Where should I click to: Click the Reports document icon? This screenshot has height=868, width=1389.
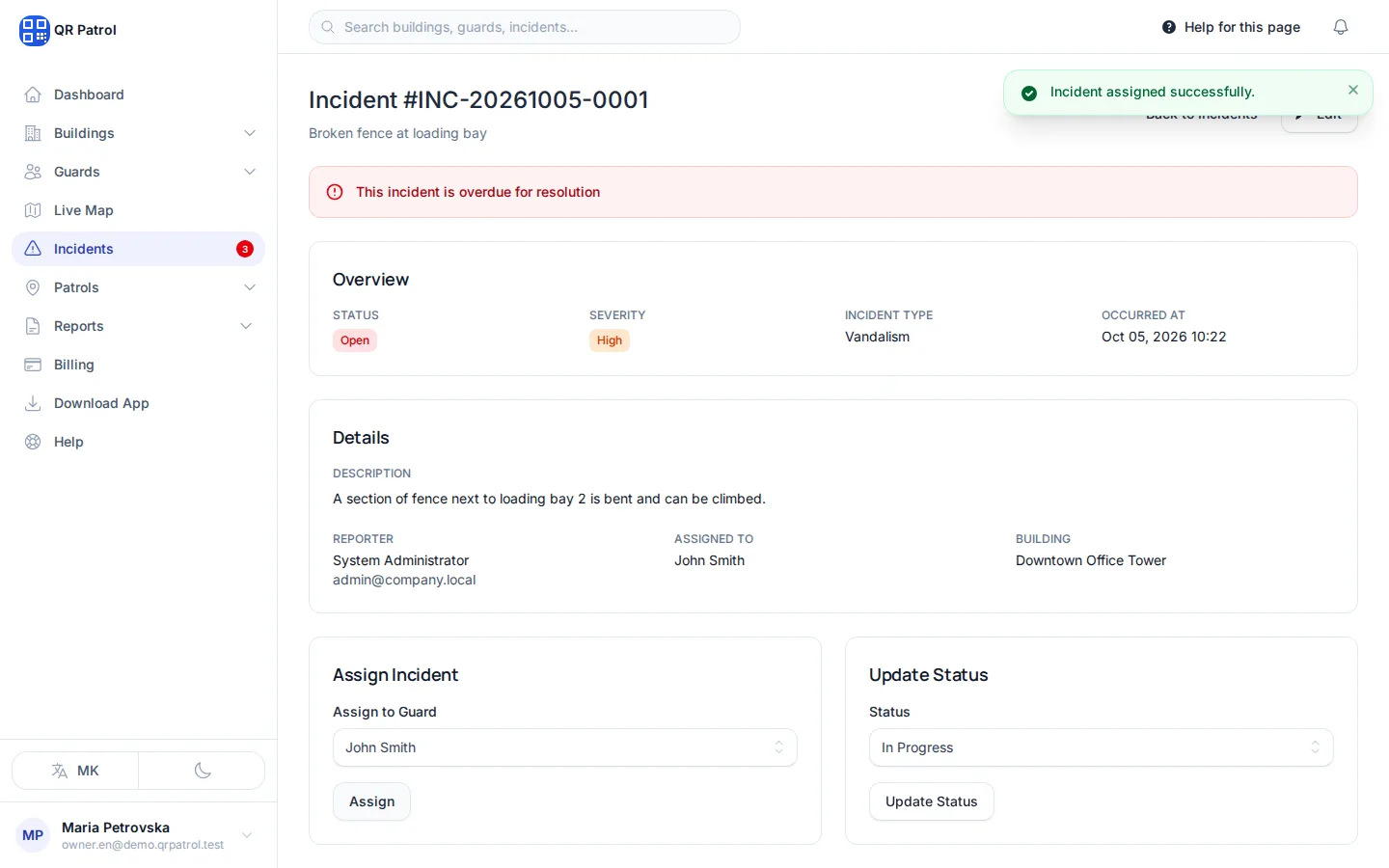tap(33, 326)
